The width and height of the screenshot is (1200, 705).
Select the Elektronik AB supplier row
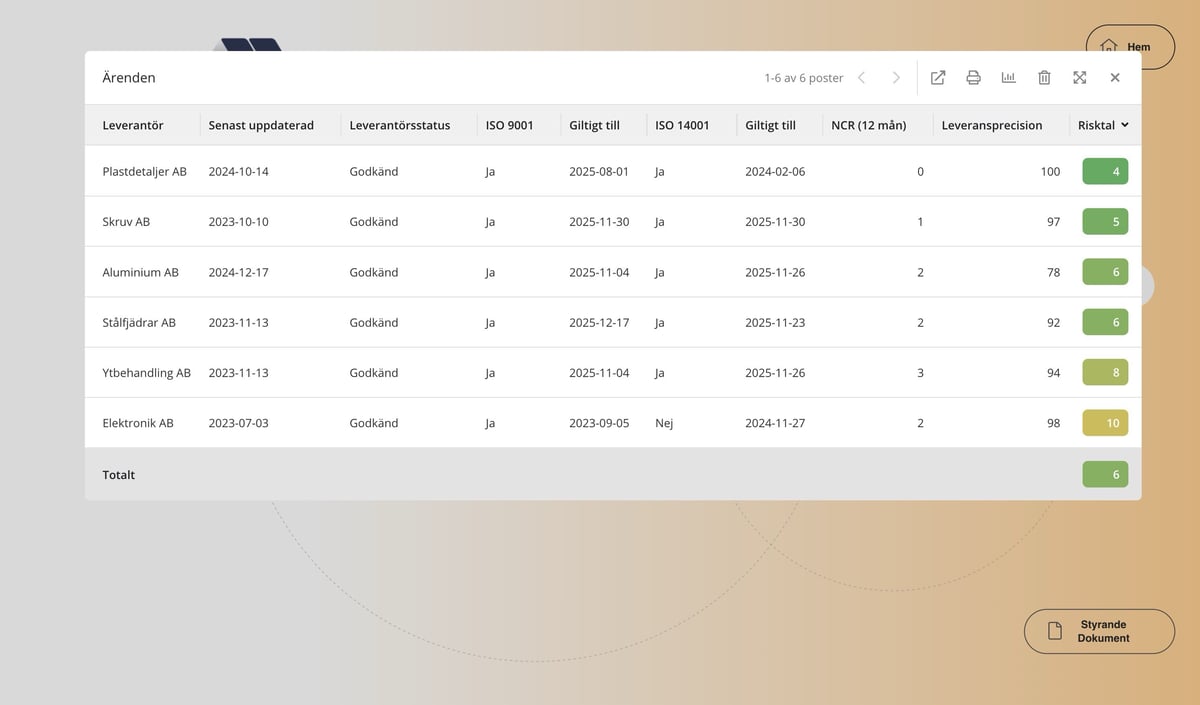pos(138,423)
